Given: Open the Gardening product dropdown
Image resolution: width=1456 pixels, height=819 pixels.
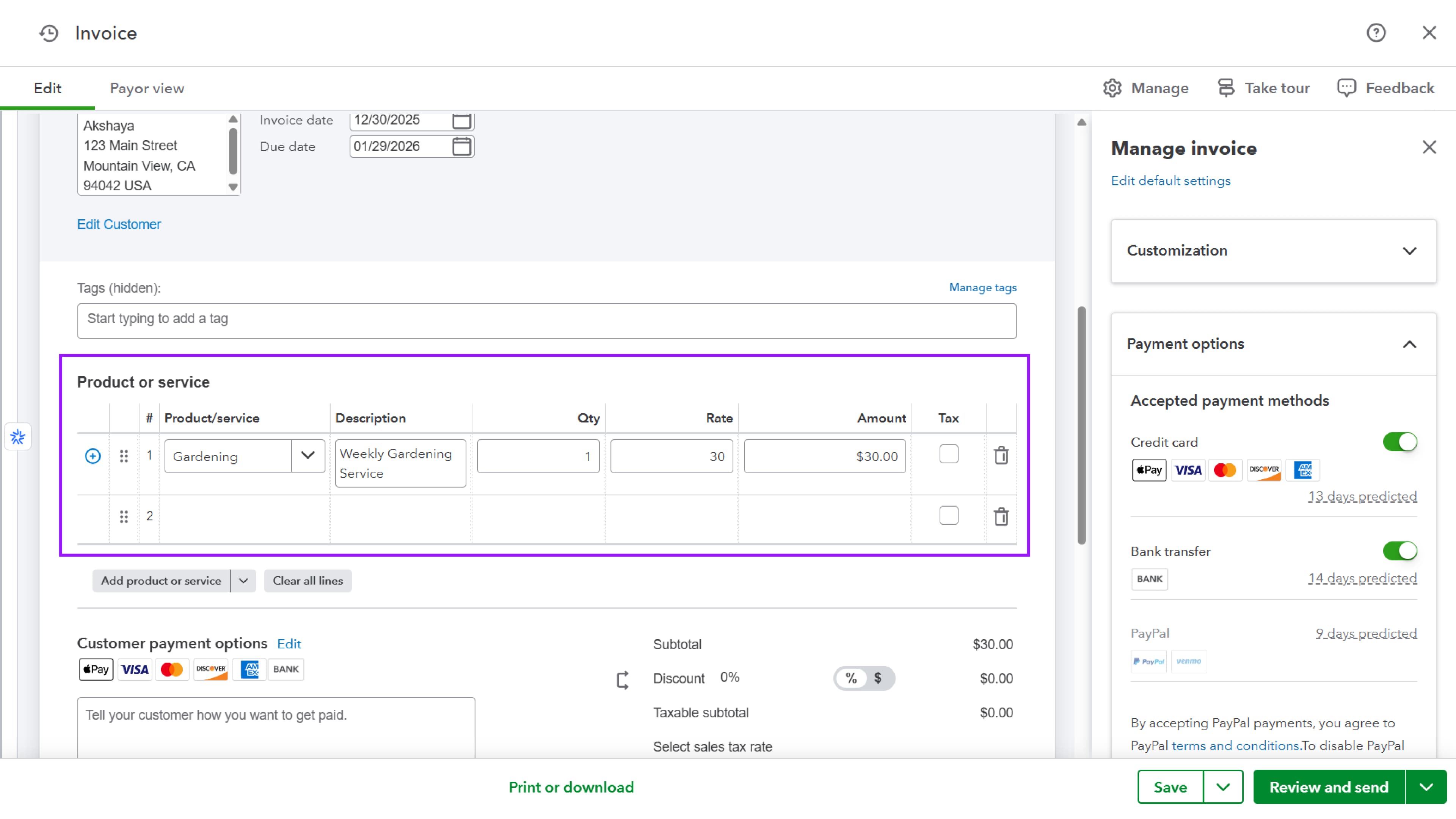Looking at the screenshot, I should tap(308, 455).
